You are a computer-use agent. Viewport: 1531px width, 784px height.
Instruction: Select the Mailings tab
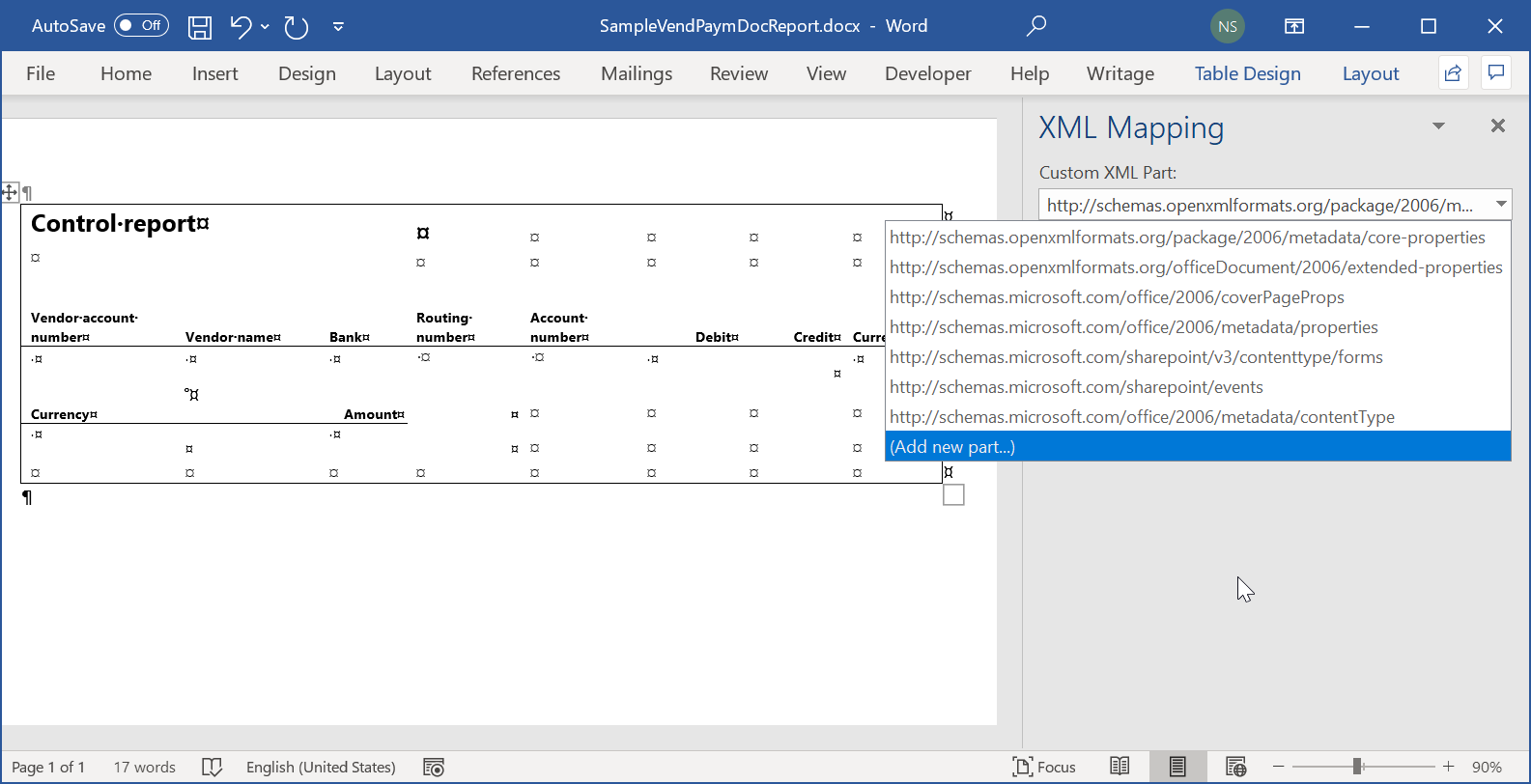coord(637,73)
